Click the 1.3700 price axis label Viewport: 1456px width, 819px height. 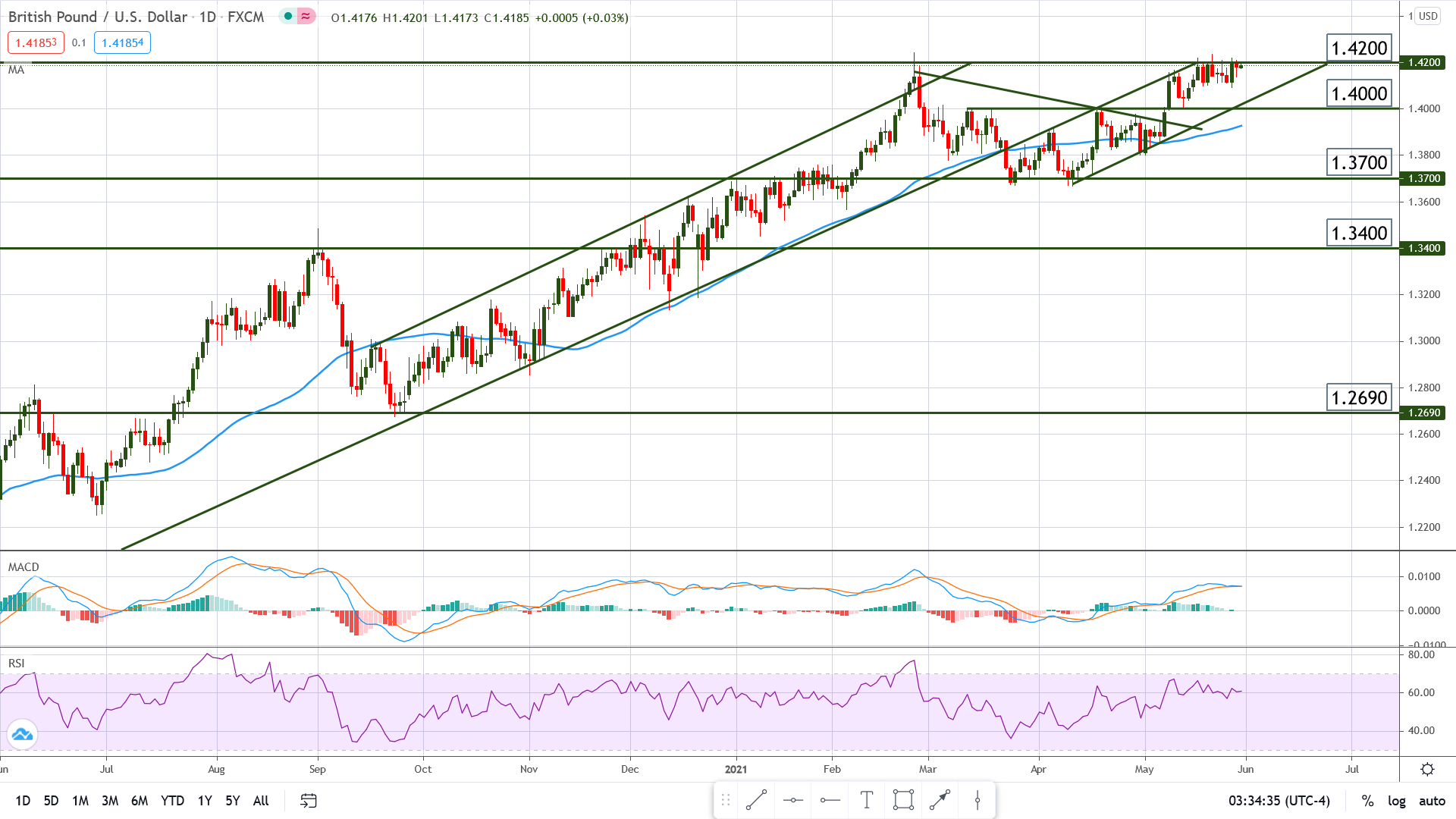pyautogui.click(x=1423, y=178)
